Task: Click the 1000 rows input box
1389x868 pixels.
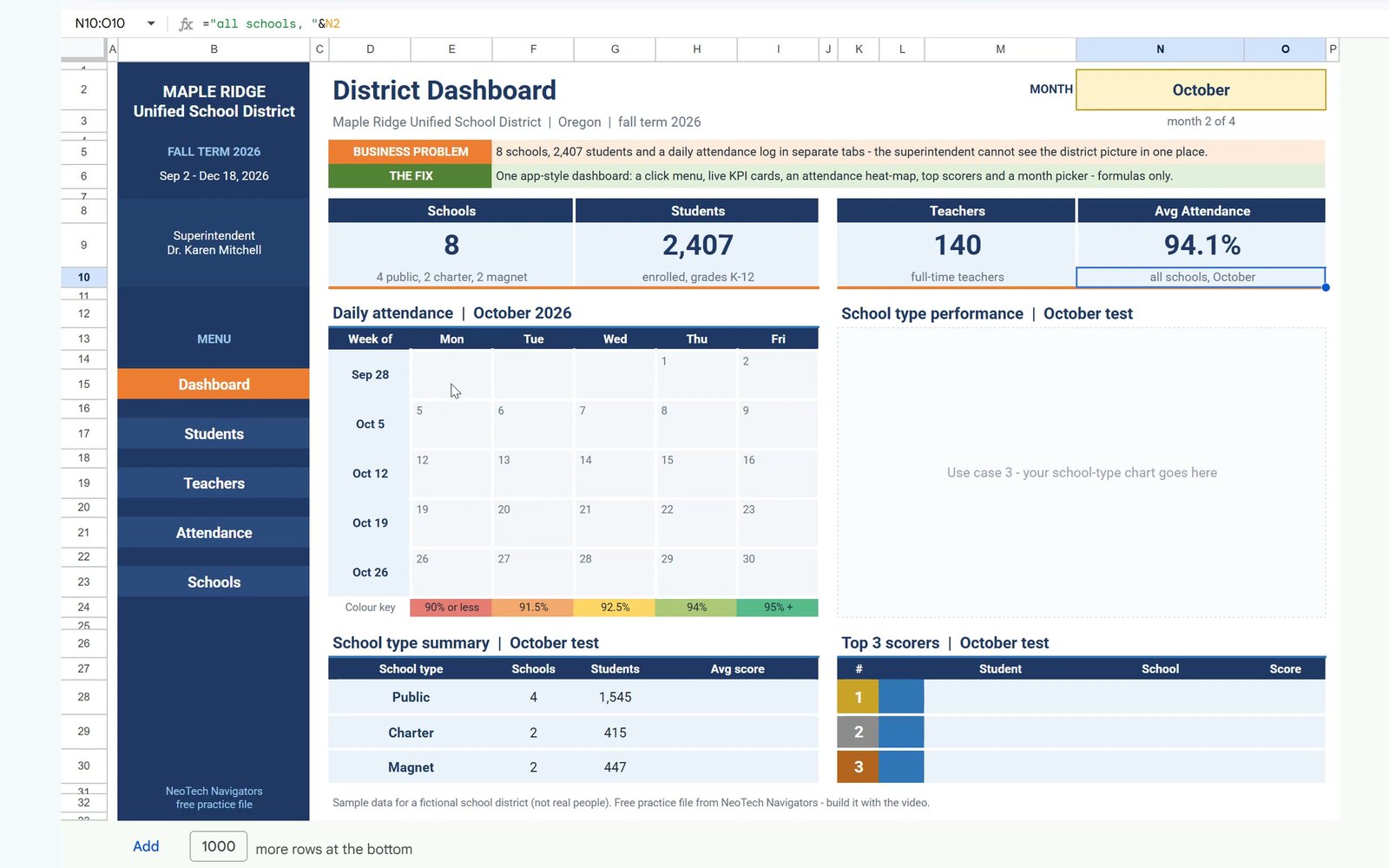Action: point(219,846)
